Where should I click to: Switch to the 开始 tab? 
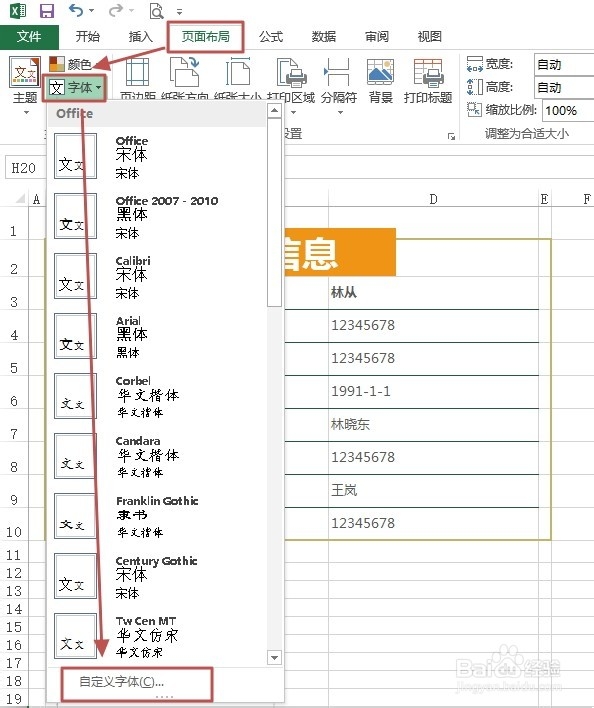tap(87, 37)
